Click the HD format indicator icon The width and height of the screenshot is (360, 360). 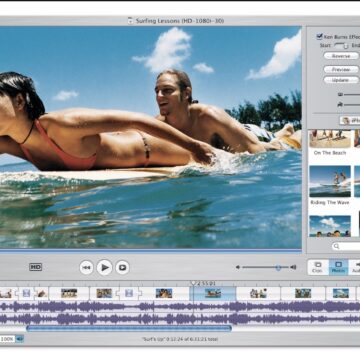pyautogui.click(x=35, y=267)
